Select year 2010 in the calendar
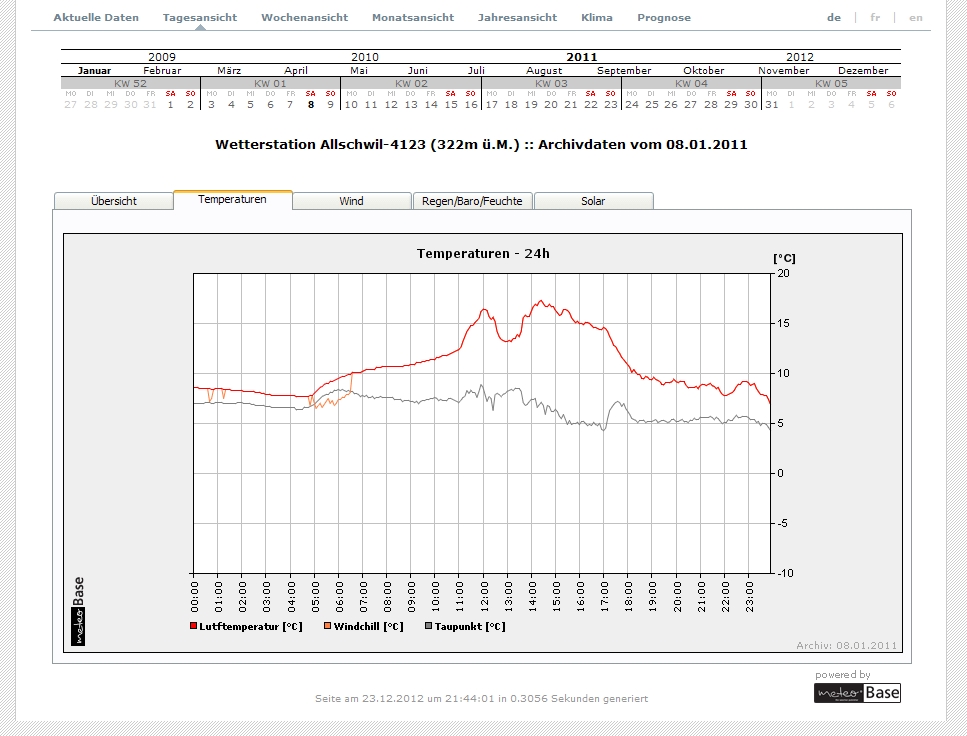 pos(364,57)
